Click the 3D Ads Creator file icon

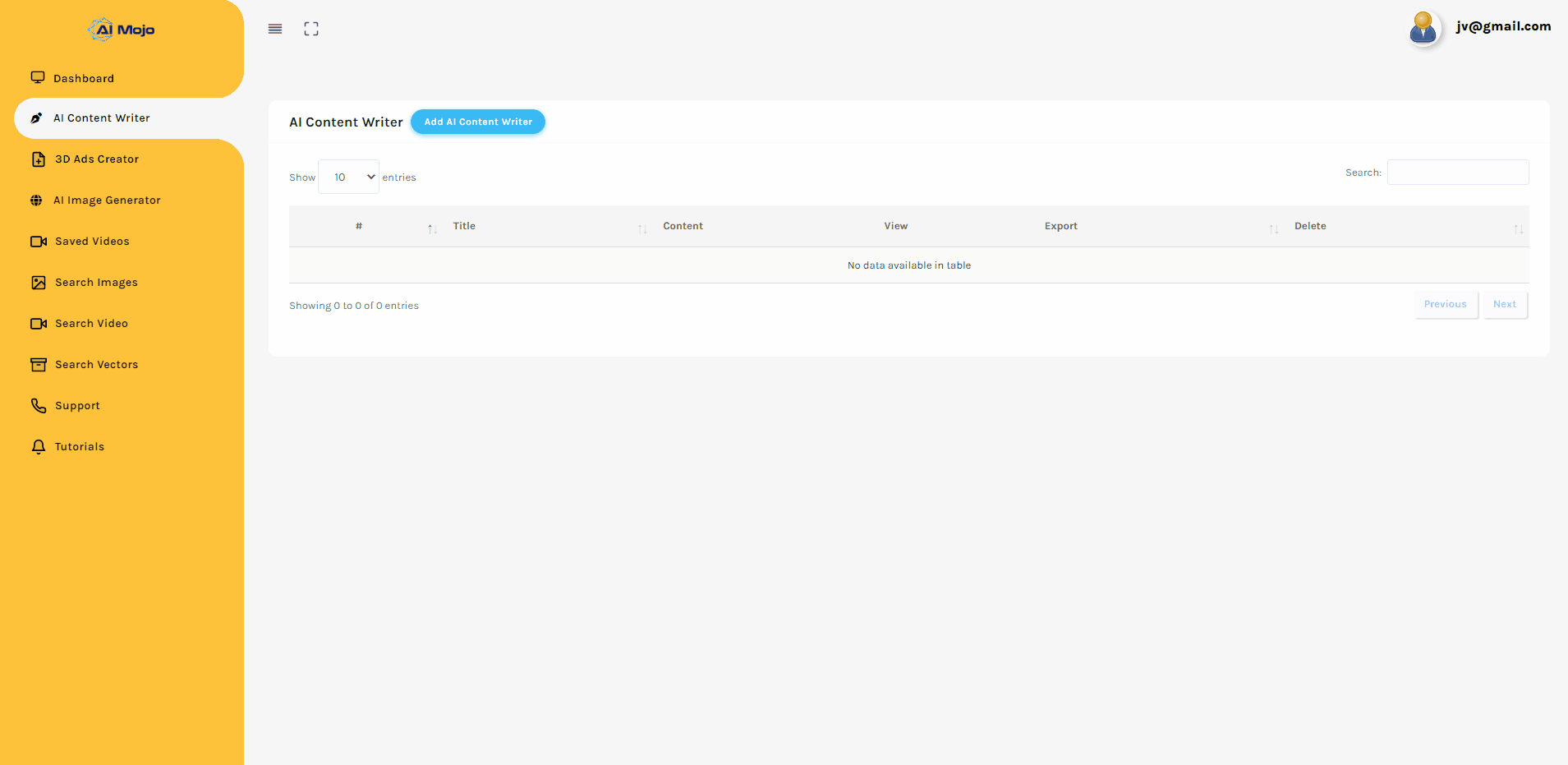coord(39,159)
